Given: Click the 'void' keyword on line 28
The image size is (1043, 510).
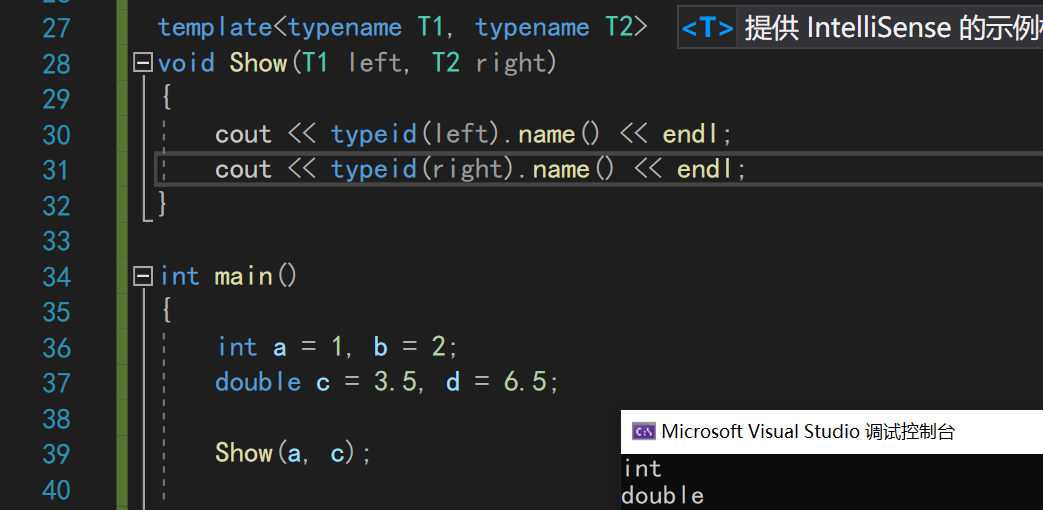Looking at the screenshot, I should tap(186, 63).
